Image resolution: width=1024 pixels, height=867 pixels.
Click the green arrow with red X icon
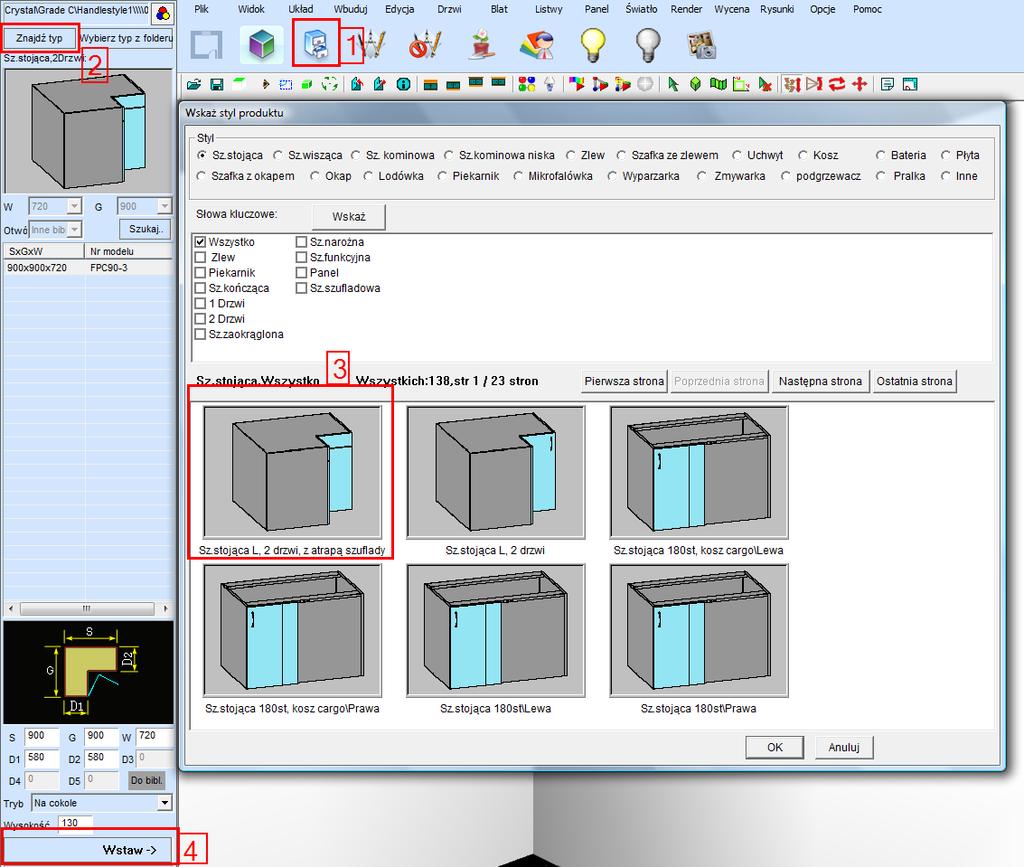click(765, 84)
